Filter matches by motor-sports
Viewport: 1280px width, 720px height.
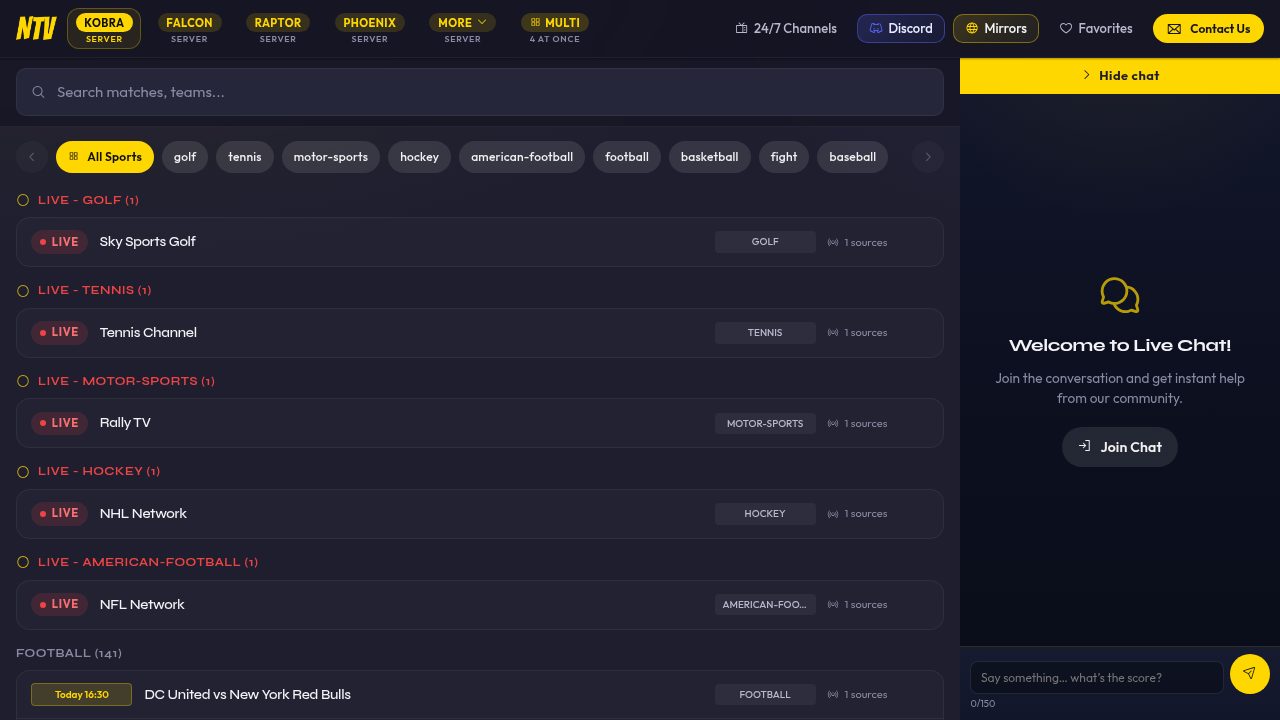pyautogui.click(x=331, y=157)
